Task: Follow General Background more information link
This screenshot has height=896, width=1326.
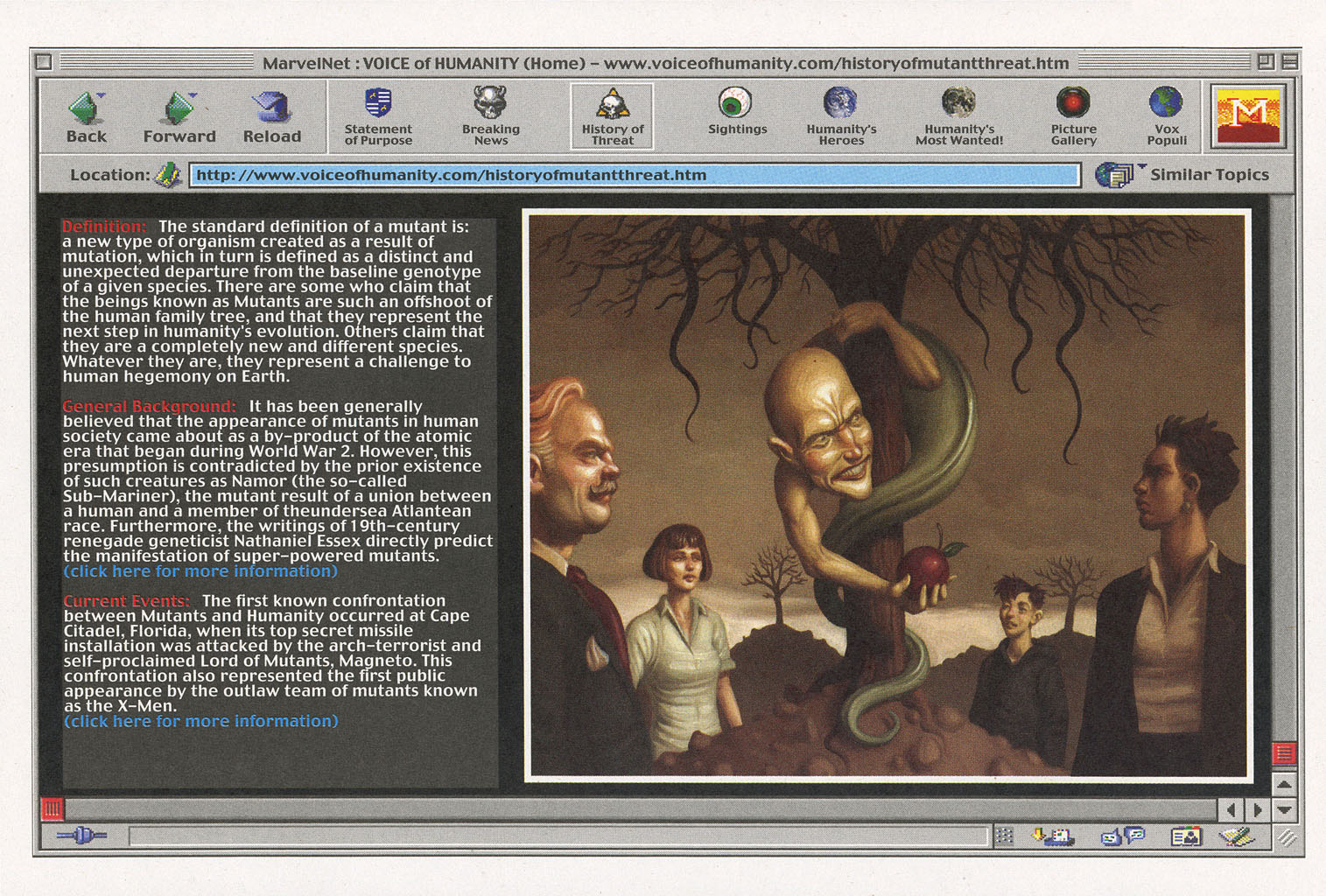Action: [200, 571]
